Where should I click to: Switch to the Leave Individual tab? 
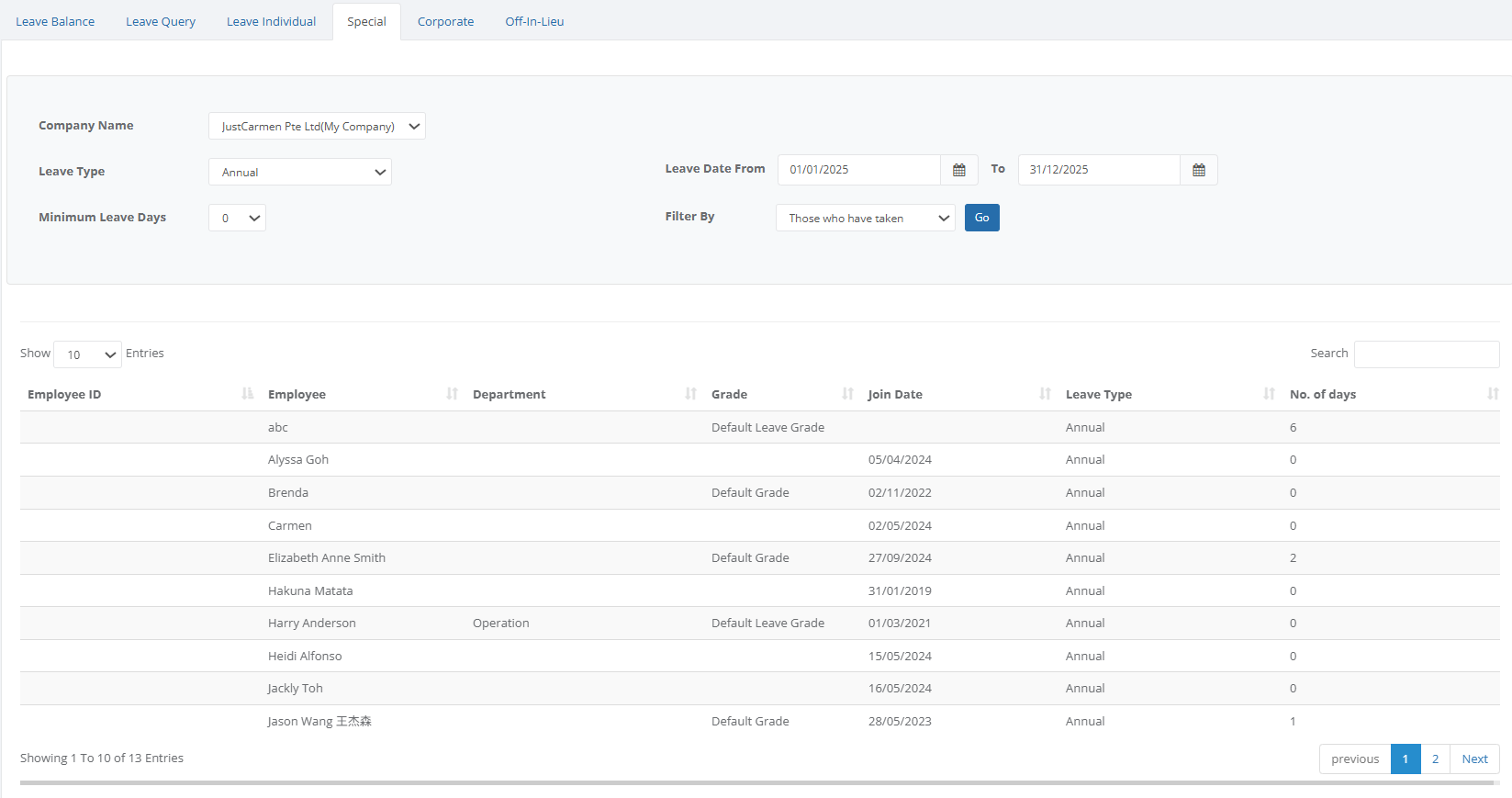pos(271,21)
